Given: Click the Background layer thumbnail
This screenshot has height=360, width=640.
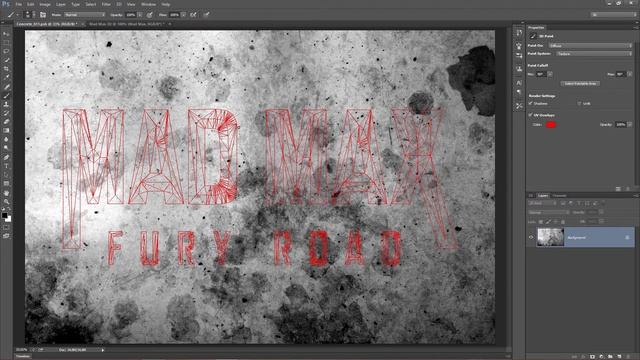Looking at the screenshot, I should (x=550, y=237).
